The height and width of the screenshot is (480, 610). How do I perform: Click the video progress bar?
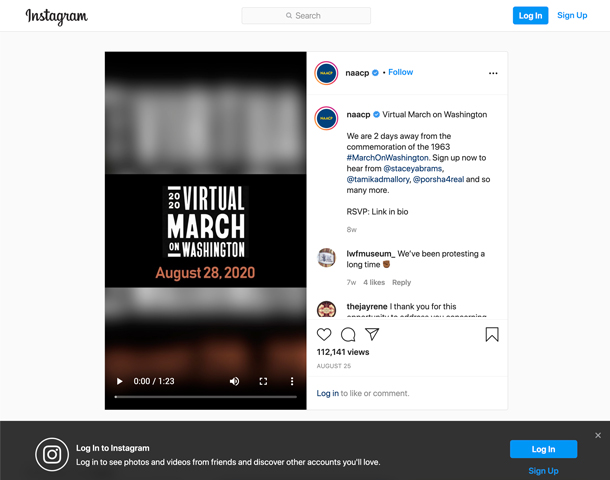click(x=205, y=397)
